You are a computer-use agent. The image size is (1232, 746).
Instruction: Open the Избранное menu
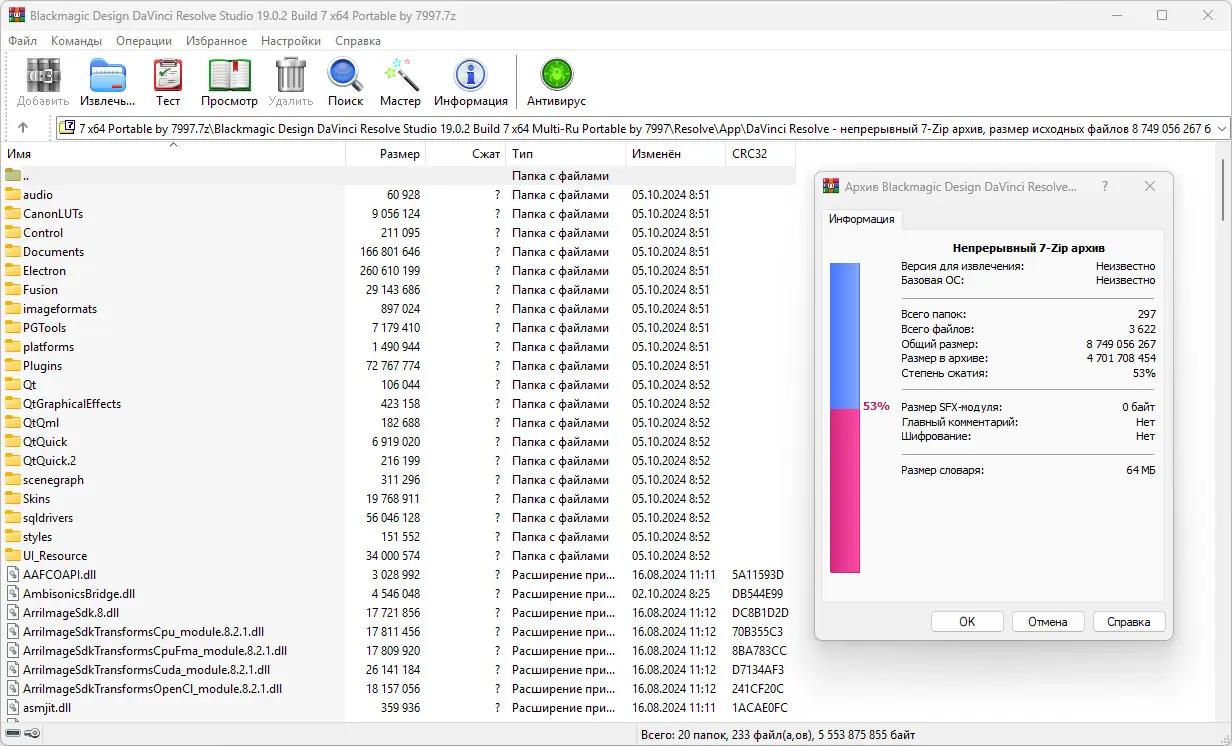click(216, 41)
